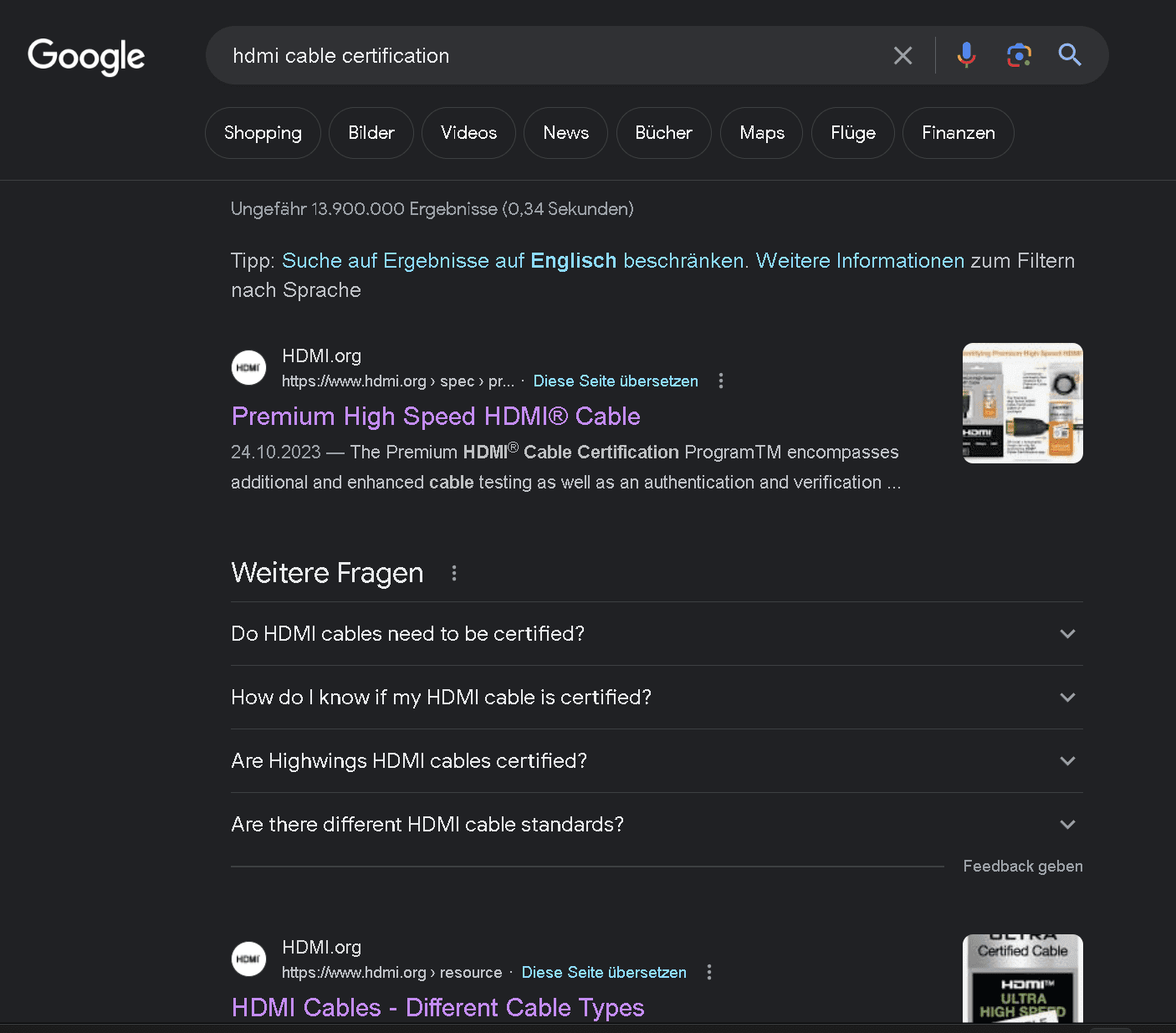Switch to the Bilder tab
The height and width of the screenshot is (1033, 1176).
tap(371, 133)
